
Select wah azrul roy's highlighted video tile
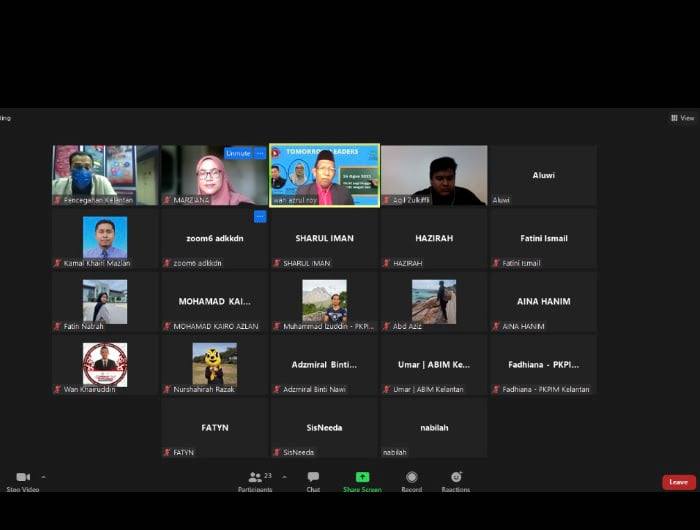coord(324,175)
